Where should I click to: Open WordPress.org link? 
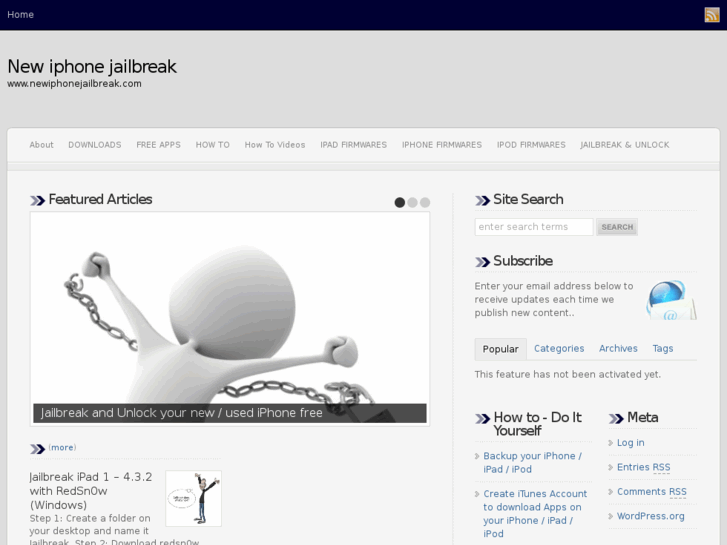pyautogui.click(x=650, y=516)
